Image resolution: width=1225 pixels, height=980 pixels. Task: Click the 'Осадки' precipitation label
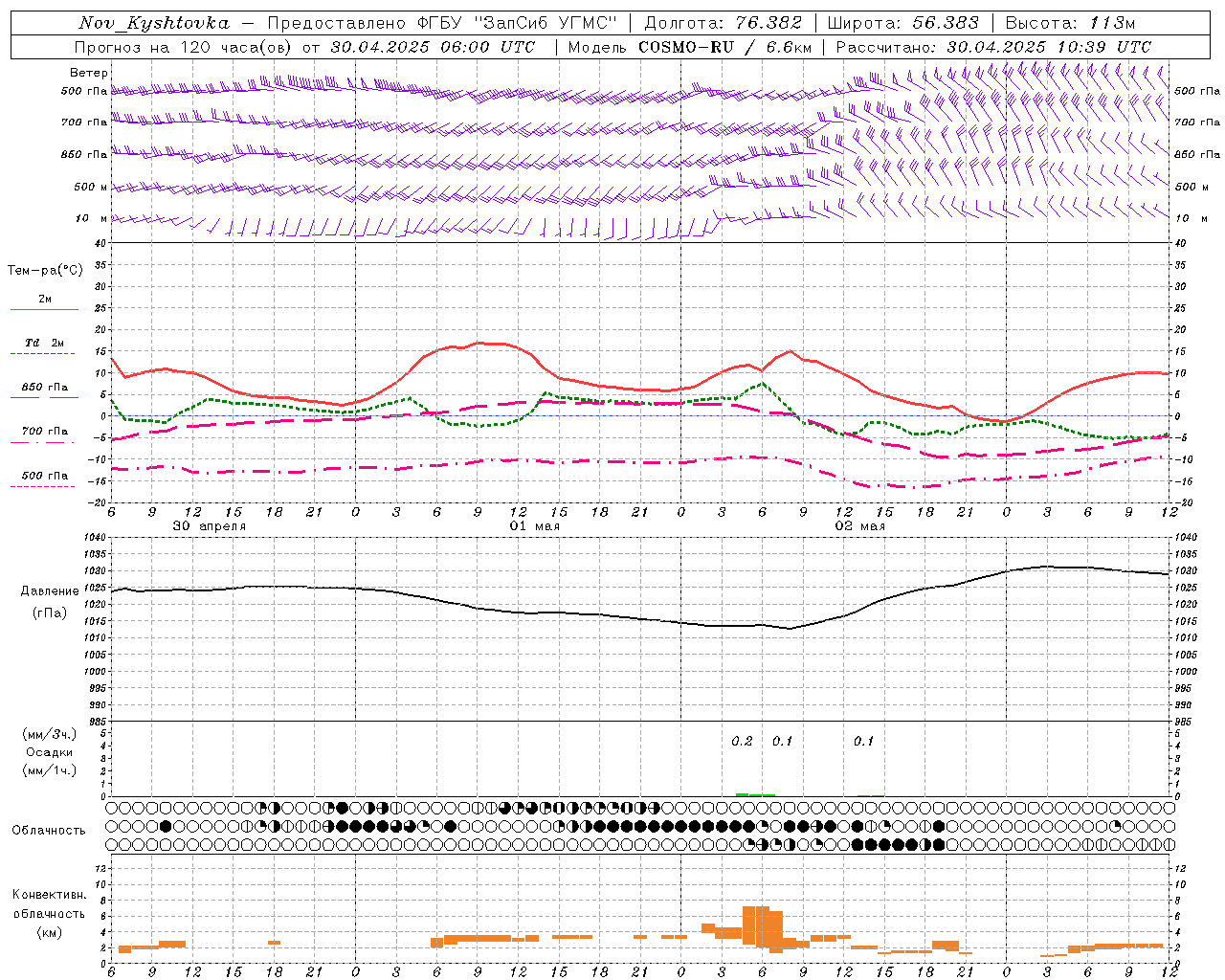[x=50, y=752]
